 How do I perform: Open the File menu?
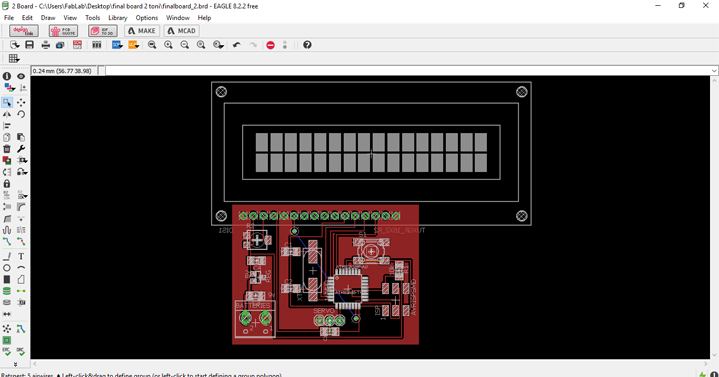point(9,18)
